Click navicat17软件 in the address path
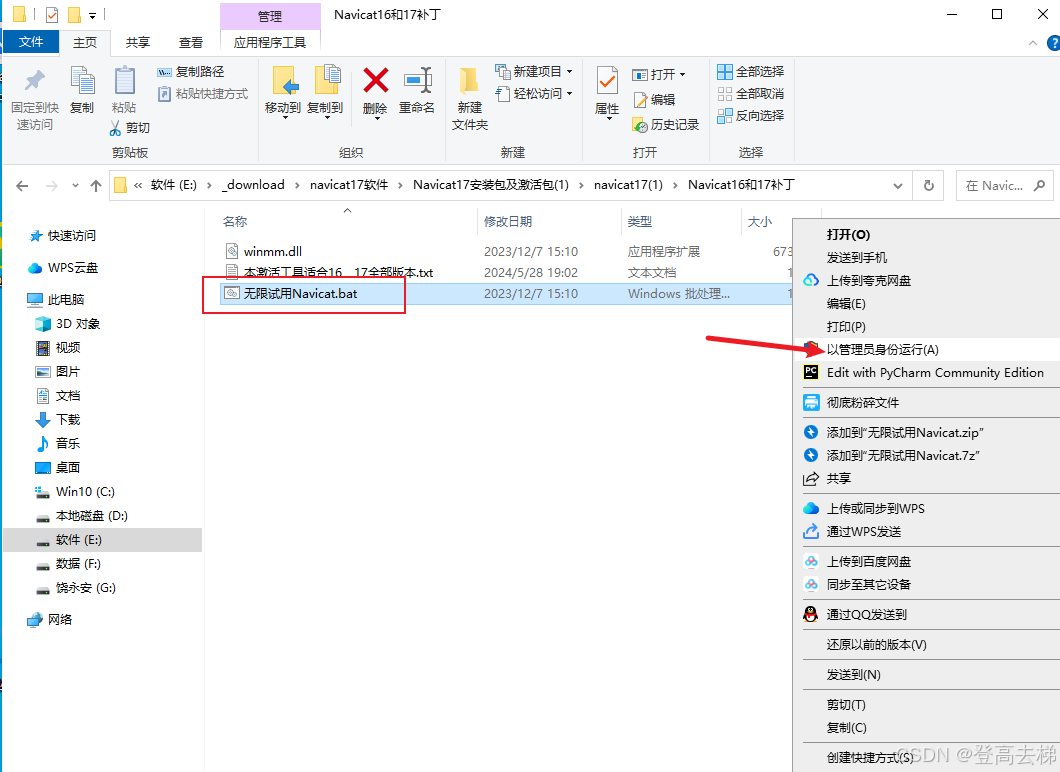The image size is (1060, 772). (x=349, y=185)
